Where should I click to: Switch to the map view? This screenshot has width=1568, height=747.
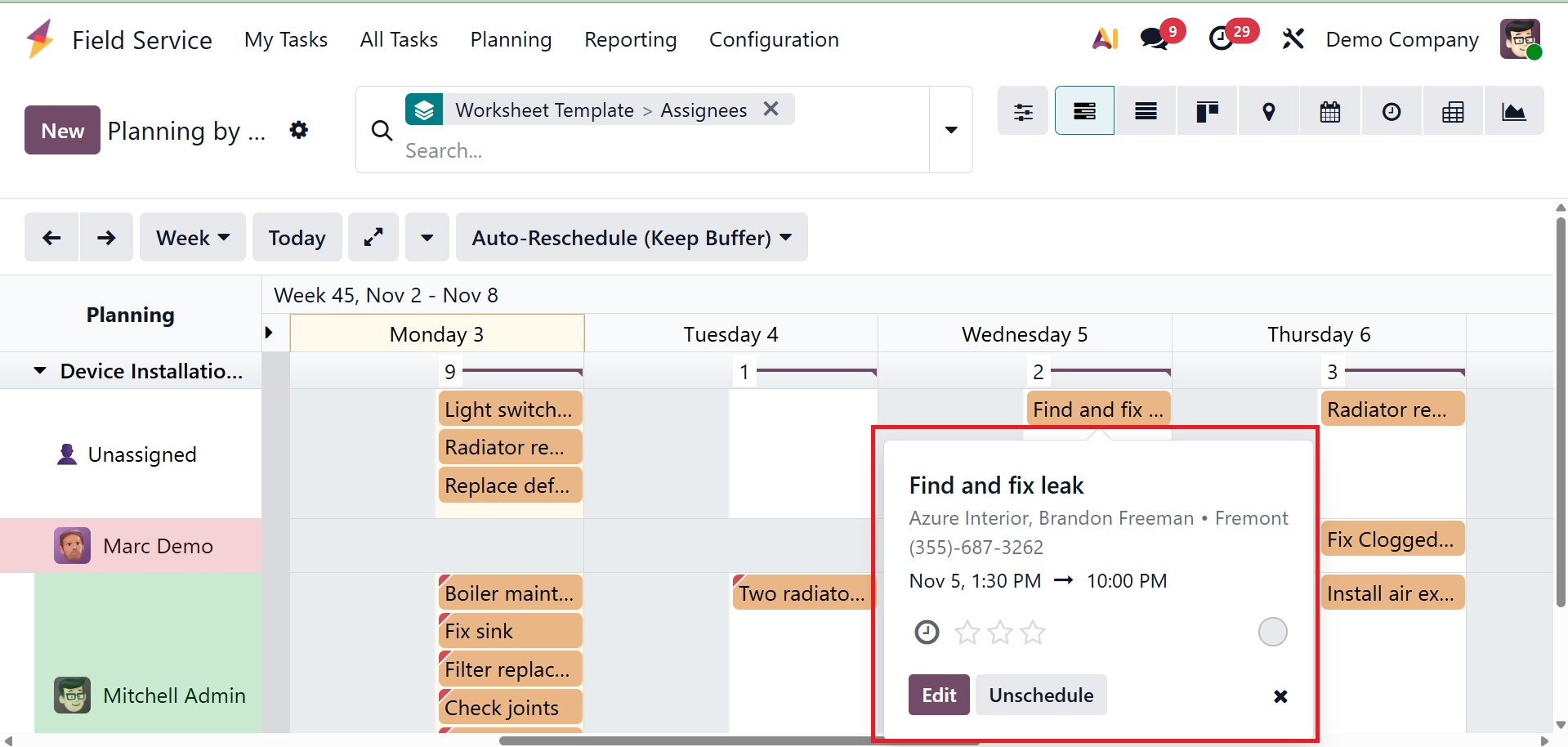point(1268,111)
